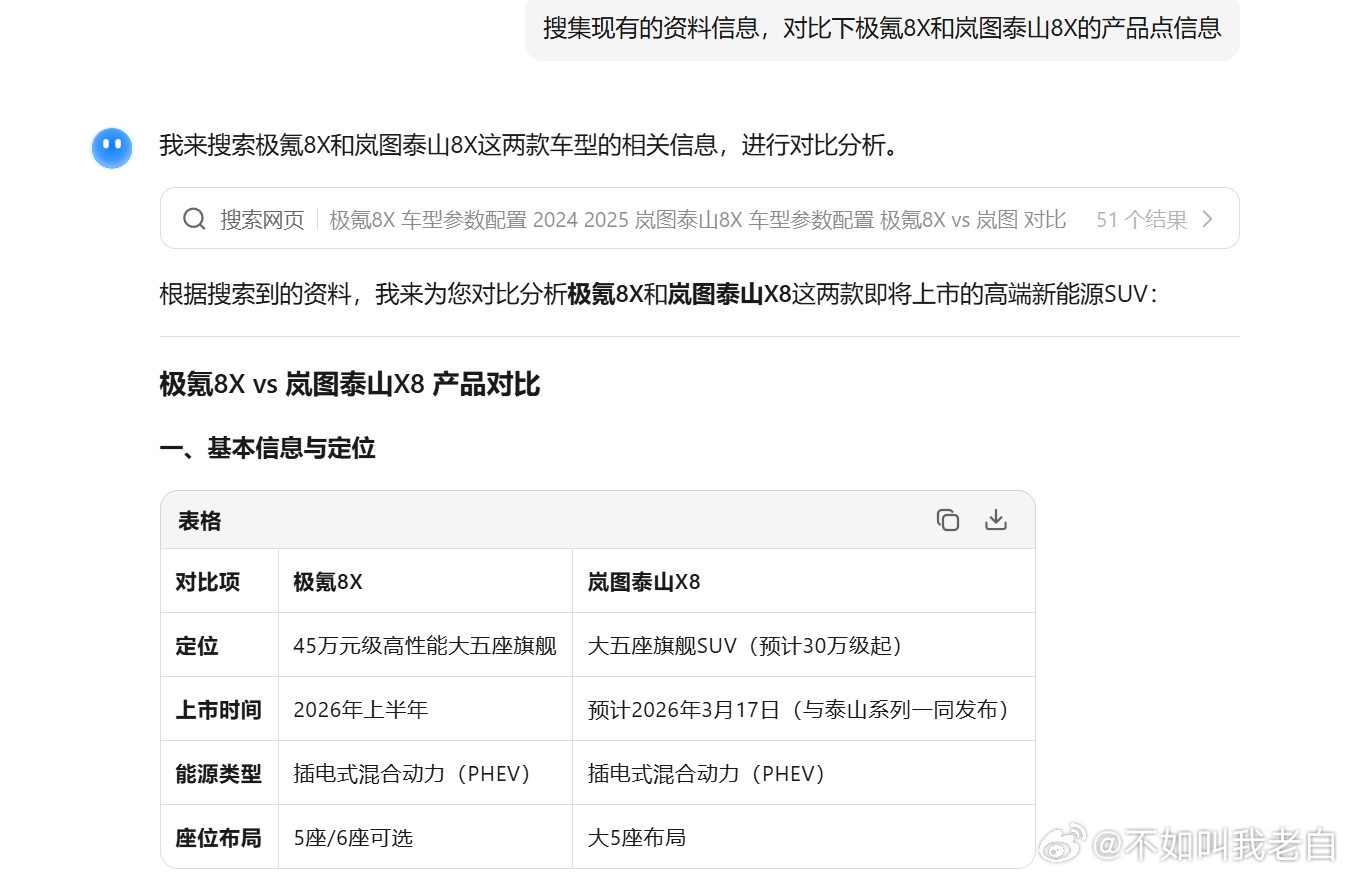Image resolution: width=1350 pixels, height=876 pixels.
Task: Click cell 预计2026年3月17日 launch date
Action: click(x=804, y=710)
